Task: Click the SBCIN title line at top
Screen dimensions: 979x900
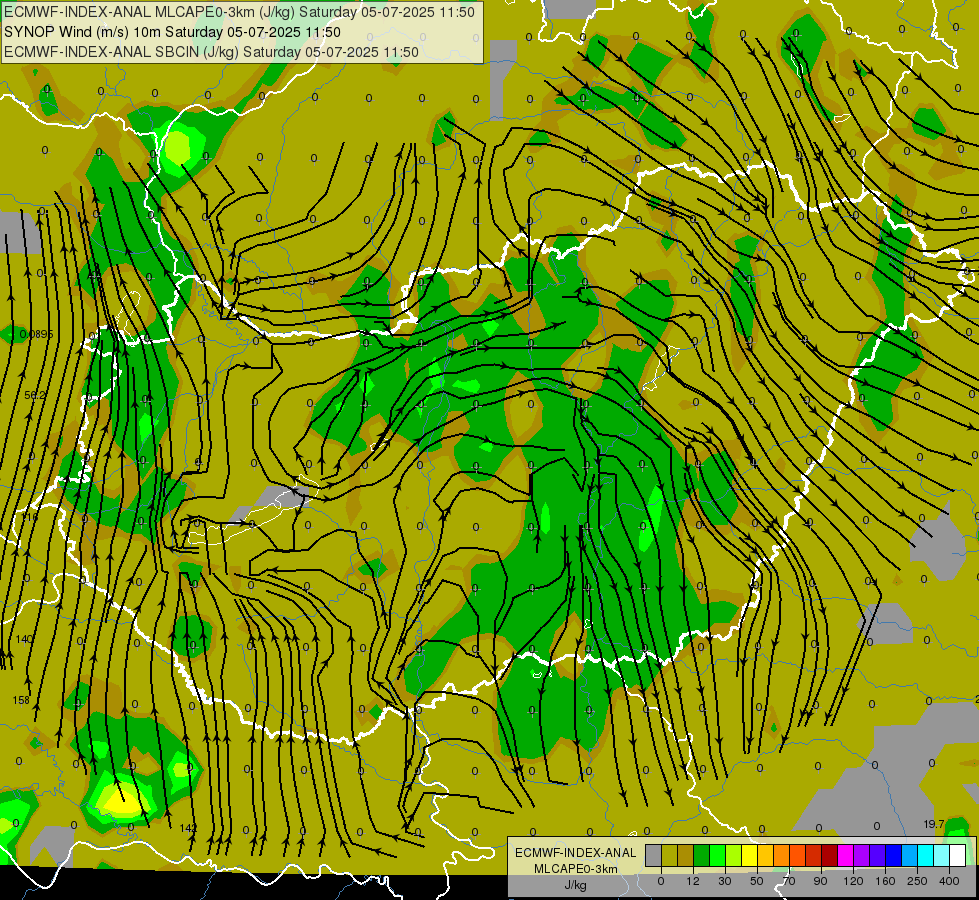Action: point(211,52)
